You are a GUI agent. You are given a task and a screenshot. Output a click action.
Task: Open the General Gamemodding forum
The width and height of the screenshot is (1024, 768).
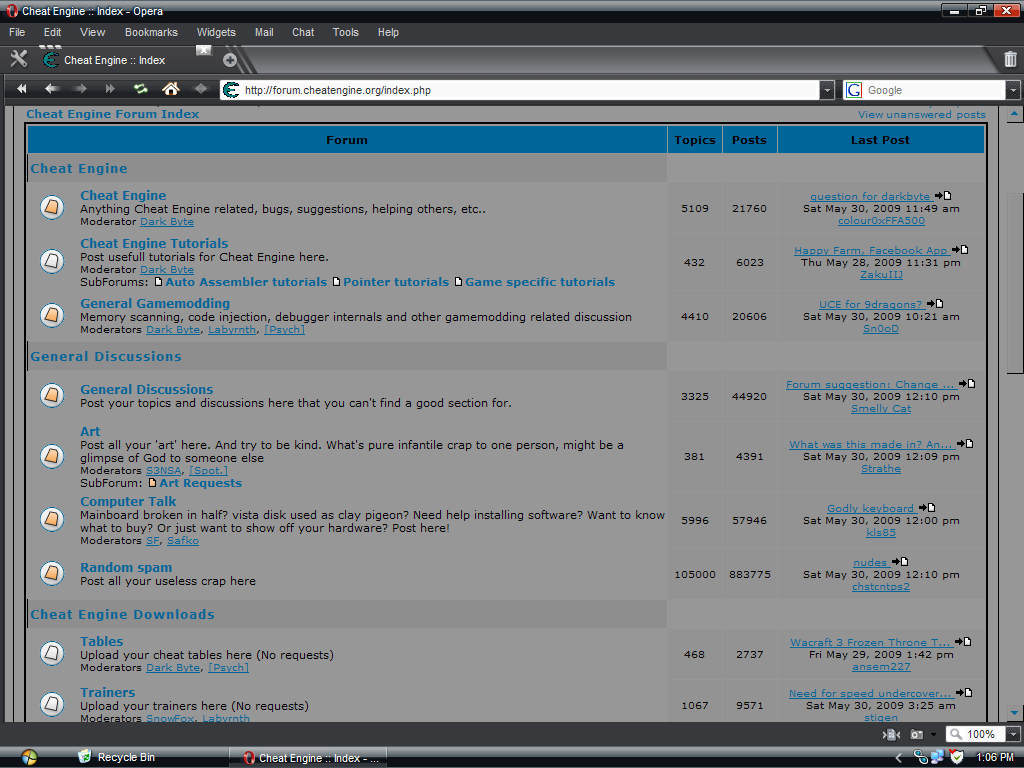tap(155, 303)
